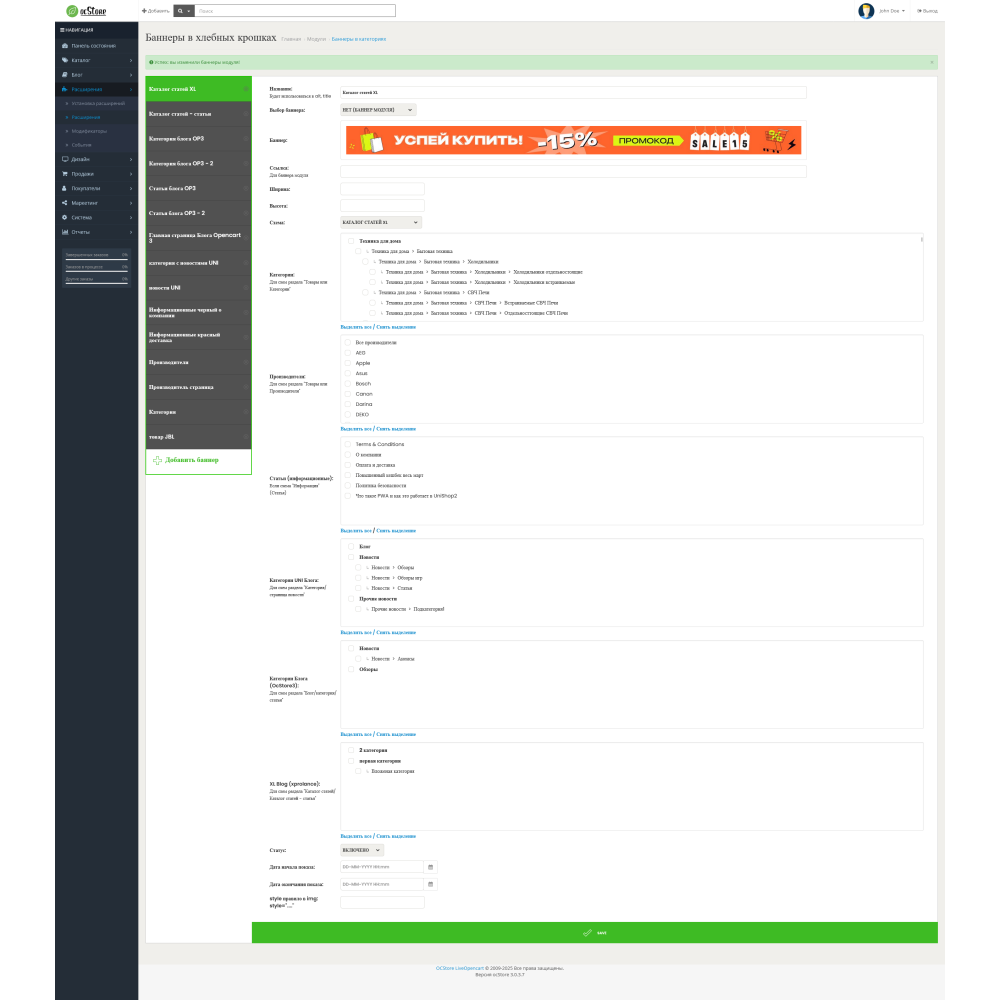Viewport: 1000px width, 1000px height.
Task: Click the search magnifier icon button
Action: (x=182, y=11)
